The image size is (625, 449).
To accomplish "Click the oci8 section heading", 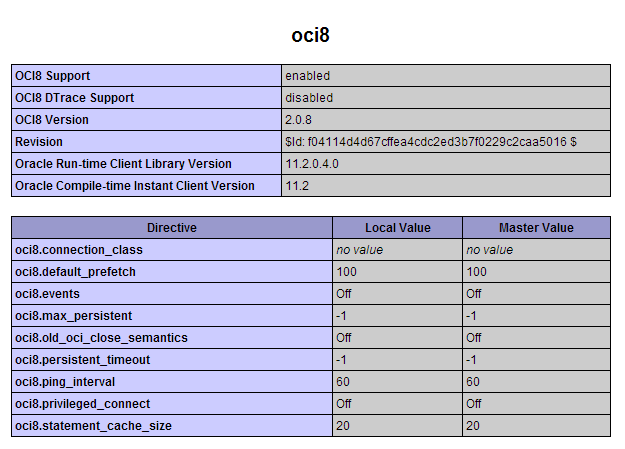I will (310, 35).
